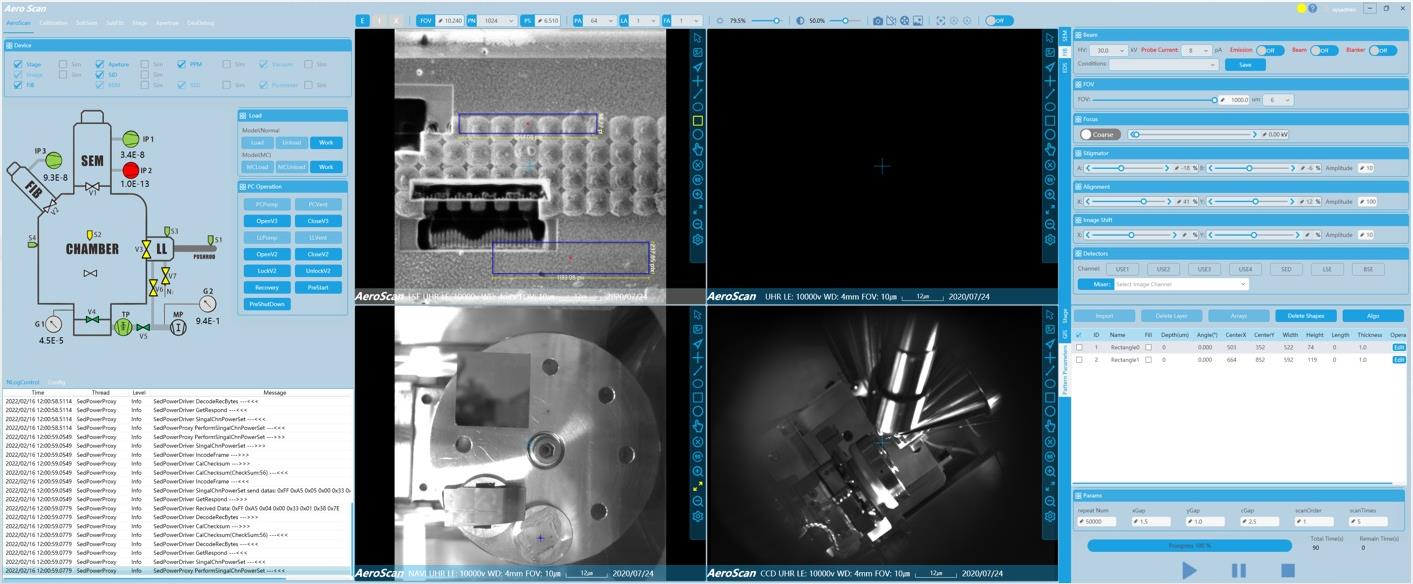
Task: Select pointer arrow tool in top-left viewer sidebar
Action: 698,37
